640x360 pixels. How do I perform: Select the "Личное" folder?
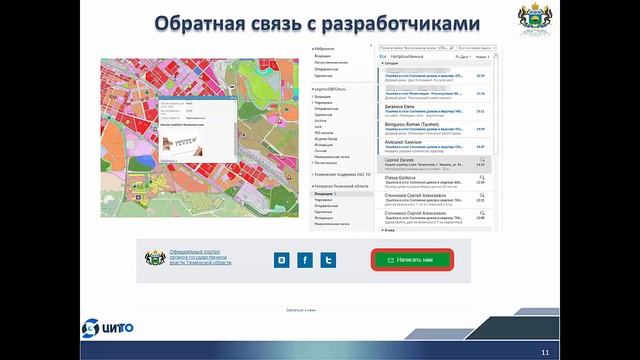click(x=320, y=151)
